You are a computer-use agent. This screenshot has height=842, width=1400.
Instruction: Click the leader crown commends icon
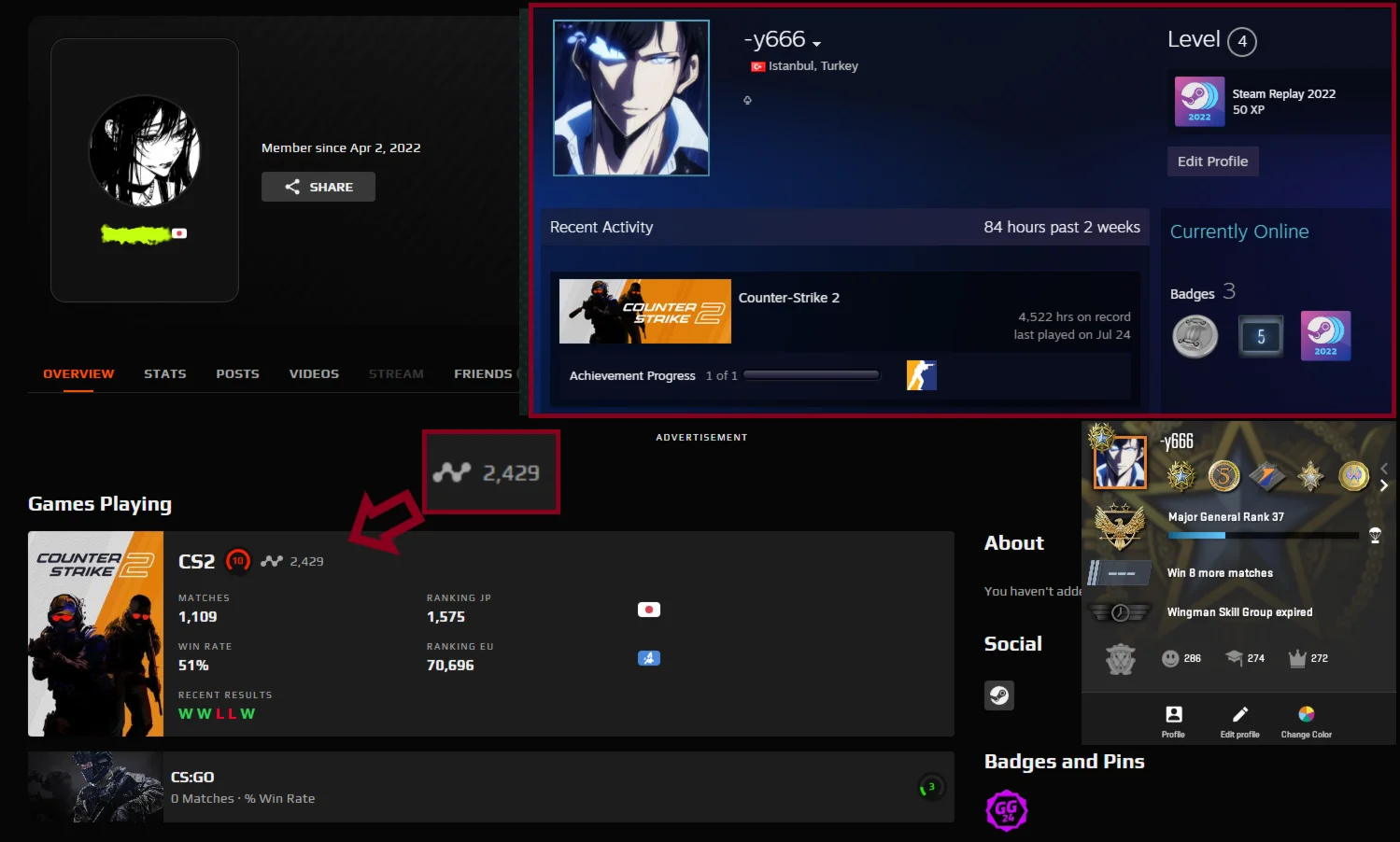(x=1297, y=658)
